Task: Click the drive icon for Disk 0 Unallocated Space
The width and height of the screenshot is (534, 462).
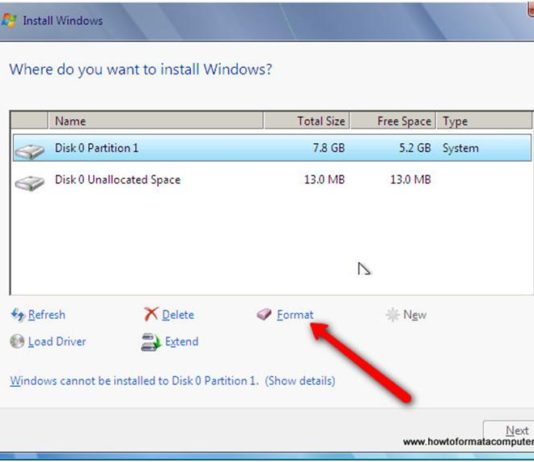Action: 30,183
